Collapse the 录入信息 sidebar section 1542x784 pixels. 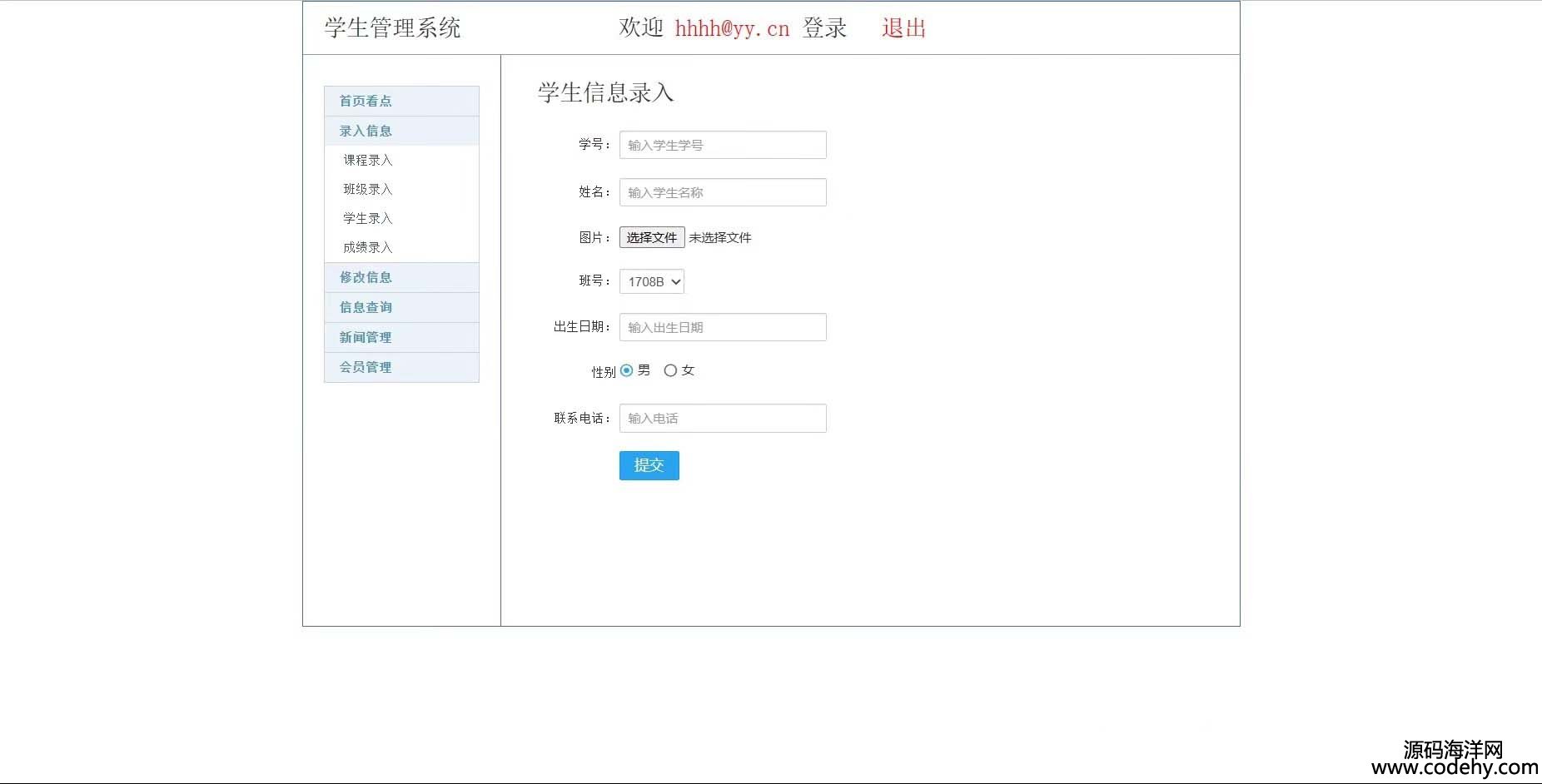[366, 131]
